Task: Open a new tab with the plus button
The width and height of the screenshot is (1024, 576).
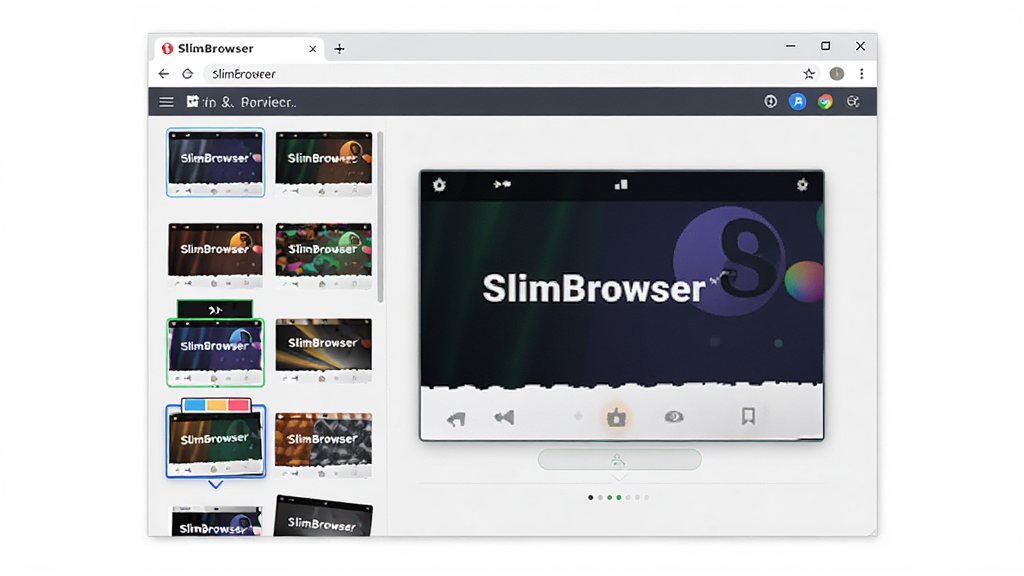Action: [339, 49]
